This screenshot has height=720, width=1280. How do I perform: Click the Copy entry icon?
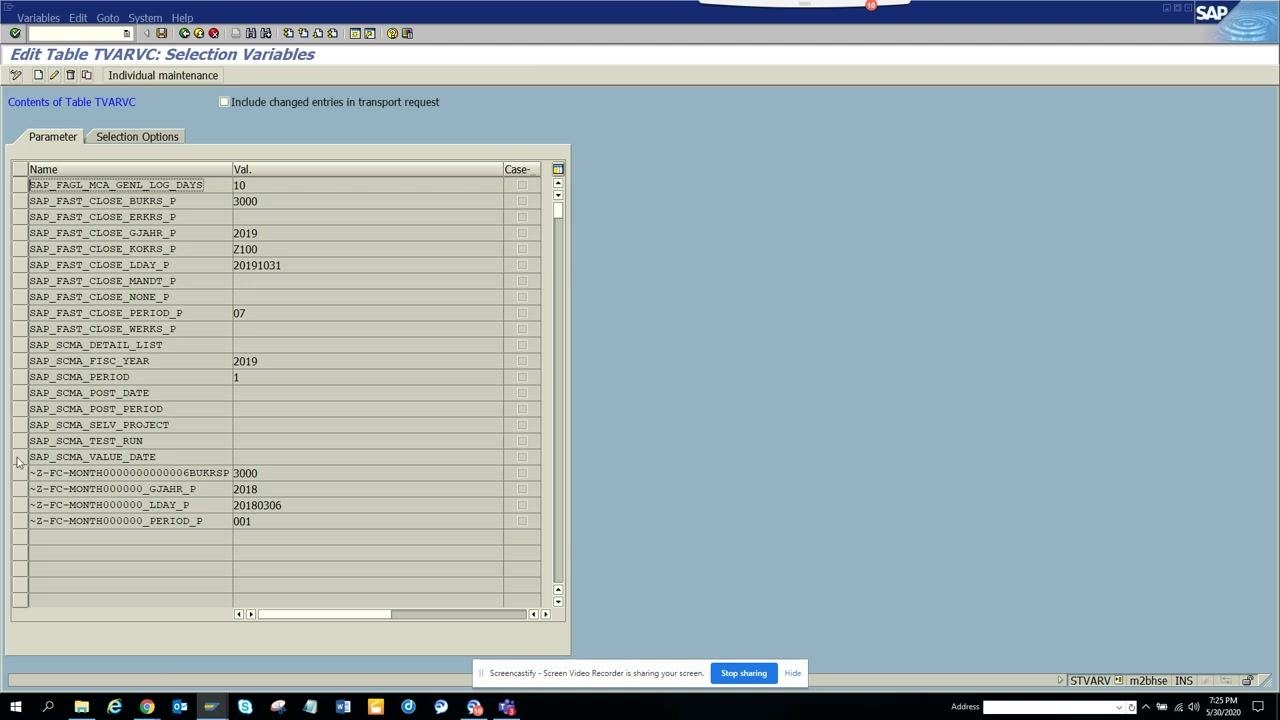[x=86, y=75]
